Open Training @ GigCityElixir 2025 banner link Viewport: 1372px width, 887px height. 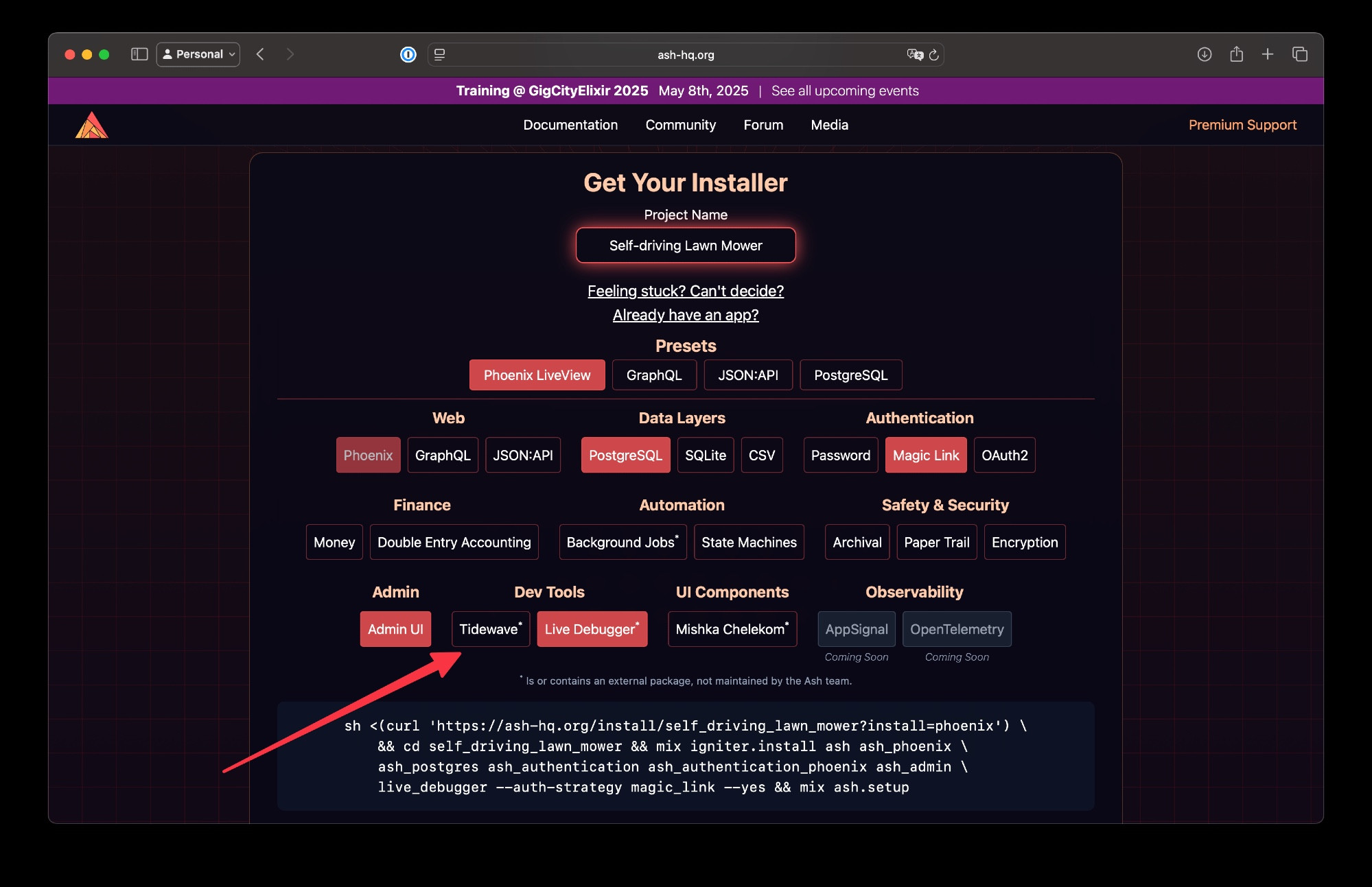click(x=552, y=91)
